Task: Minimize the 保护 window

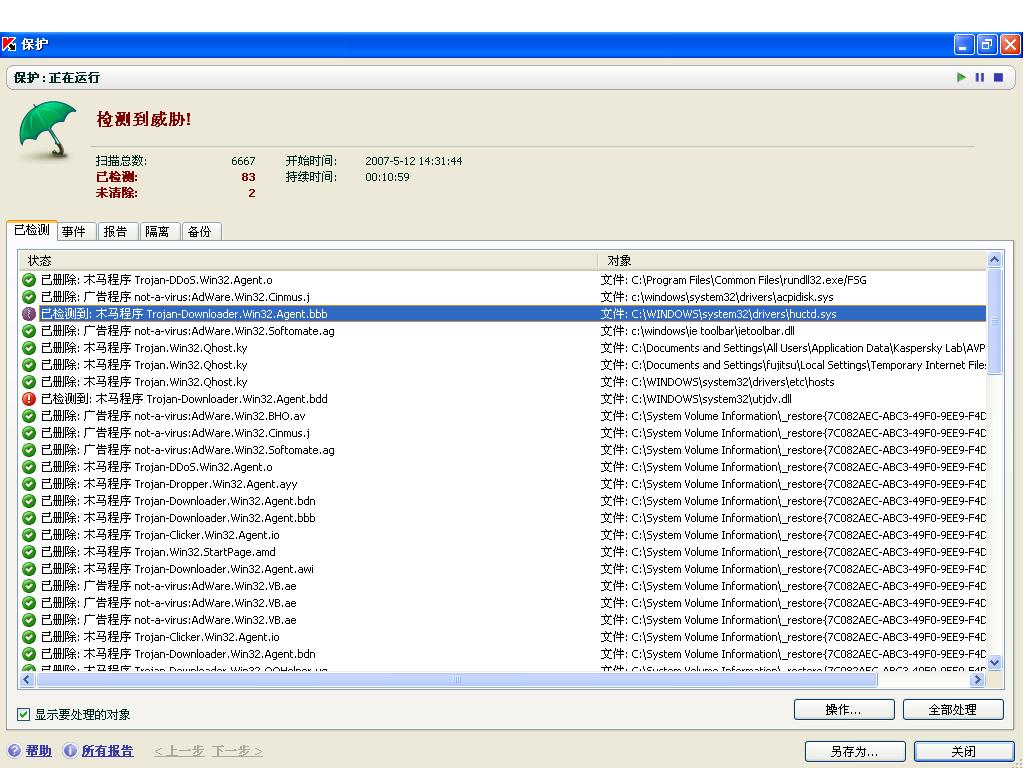Action: coord(964,44)
